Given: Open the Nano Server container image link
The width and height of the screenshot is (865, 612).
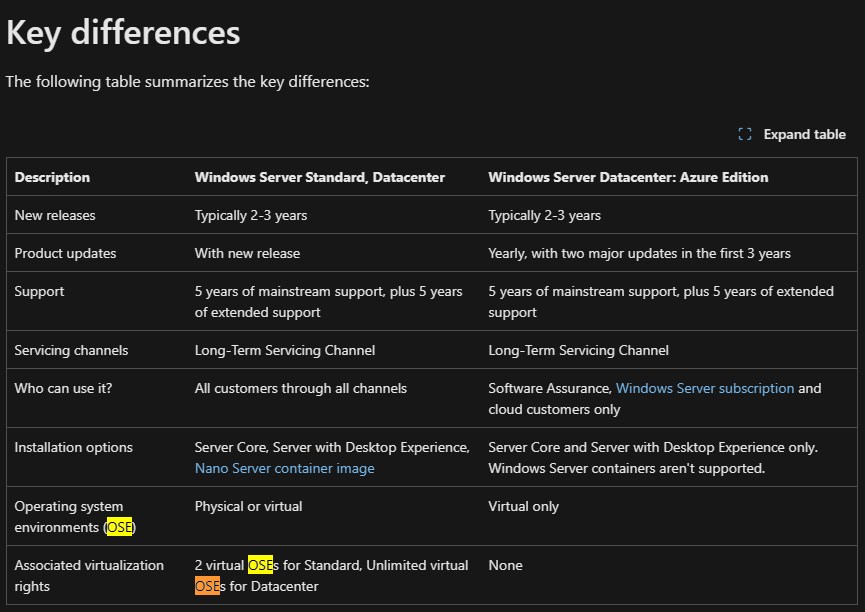Looking at the screenshot, I should click(284, 468).
